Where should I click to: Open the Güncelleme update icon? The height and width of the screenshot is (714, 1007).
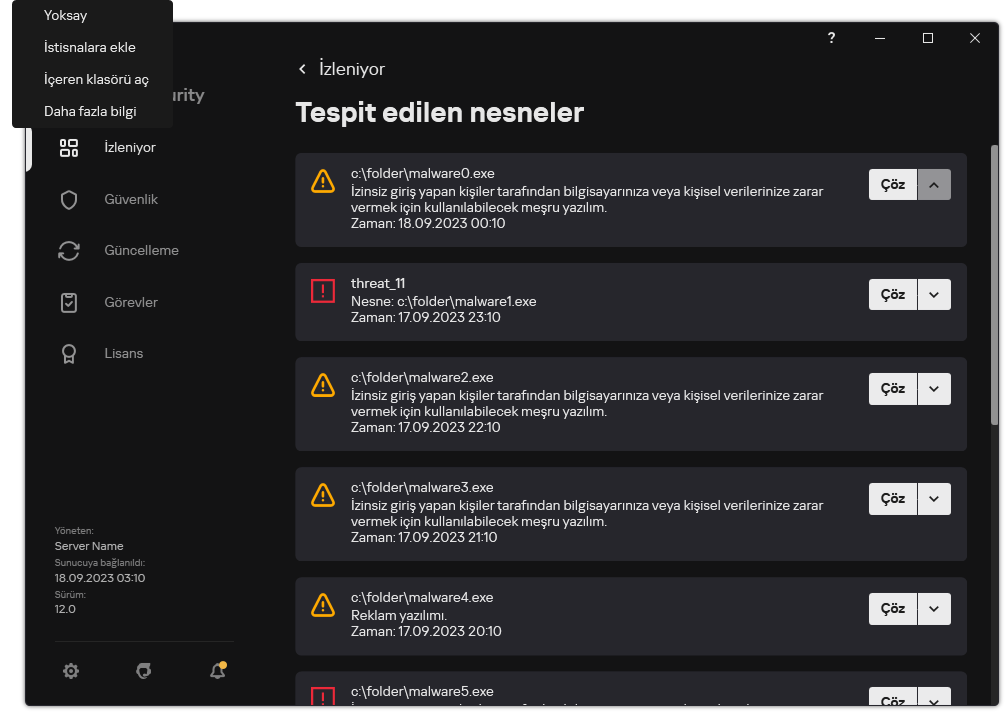(x=69, y=251)
